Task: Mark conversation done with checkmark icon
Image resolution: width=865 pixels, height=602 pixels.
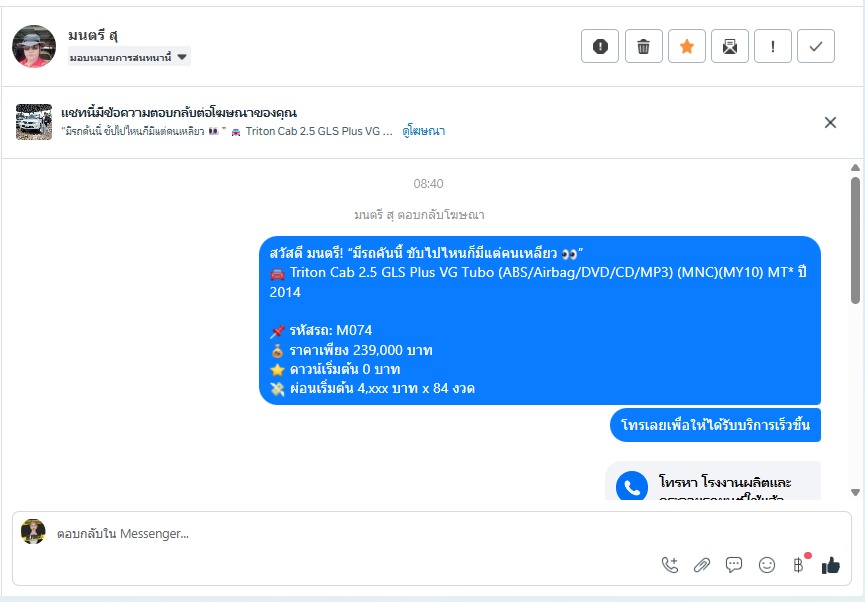Action: click(x=815, y=46)
